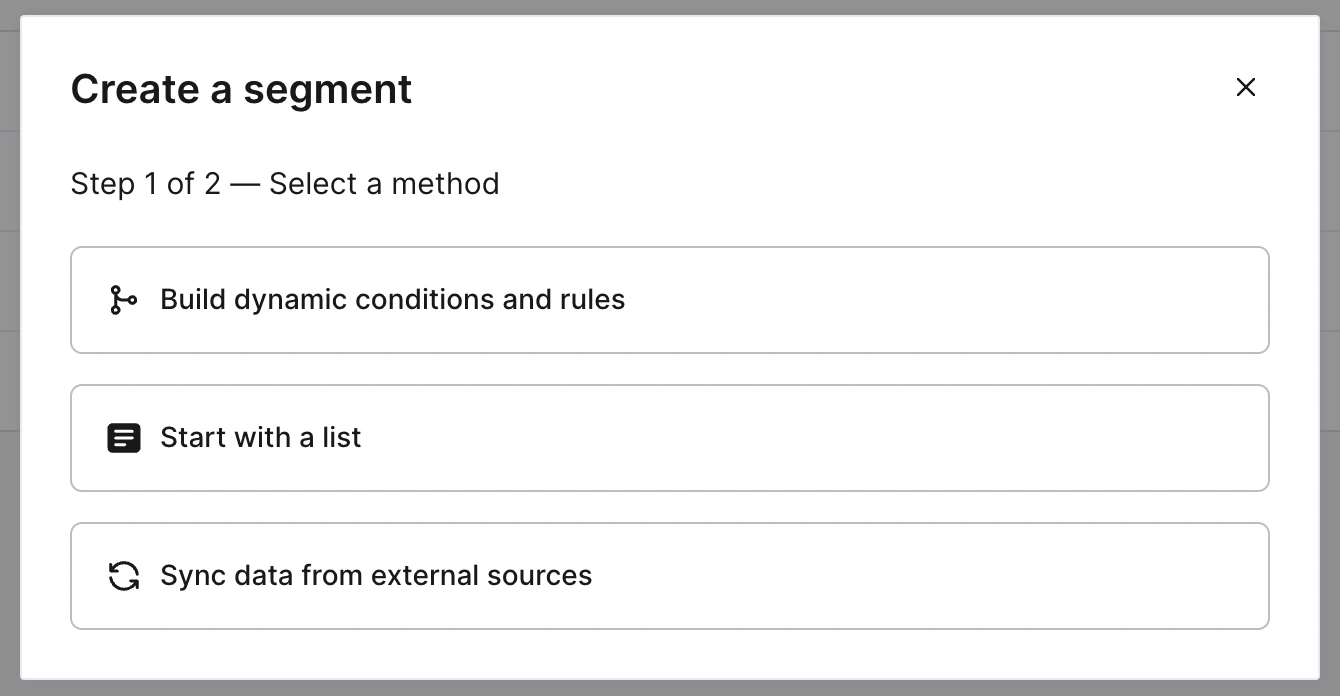
Task: Click the 'Build dynamic conditions and rules' text label
Action: (392, 299)
